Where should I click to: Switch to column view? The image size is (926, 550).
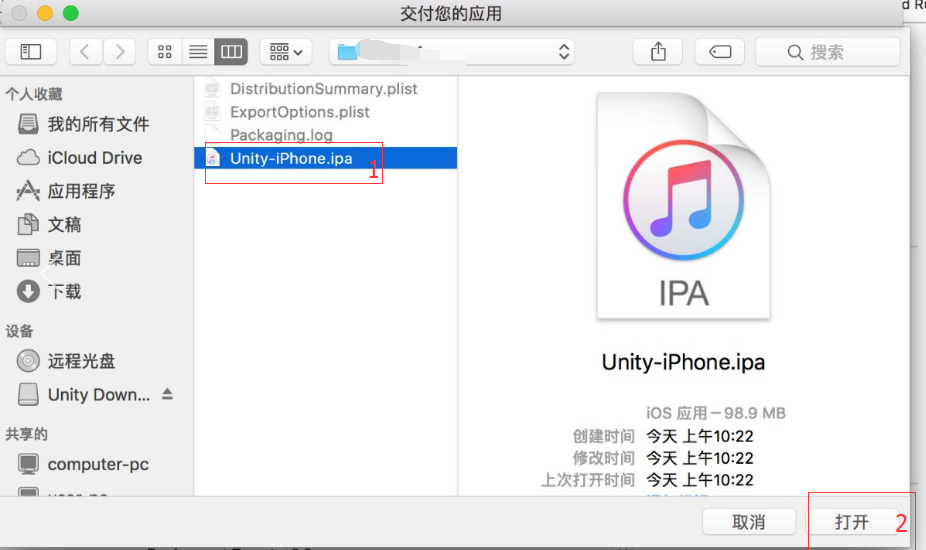point(231,52)
